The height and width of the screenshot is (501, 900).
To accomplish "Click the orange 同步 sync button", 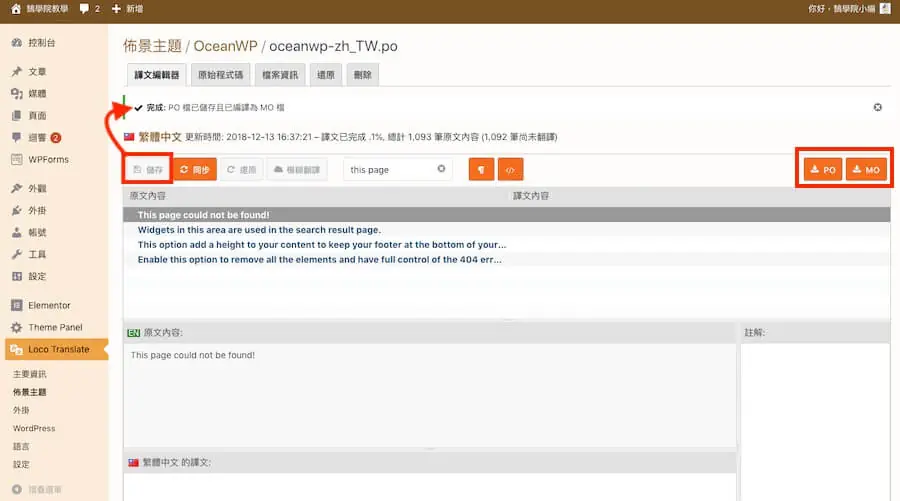I will [x=195, y=169].
